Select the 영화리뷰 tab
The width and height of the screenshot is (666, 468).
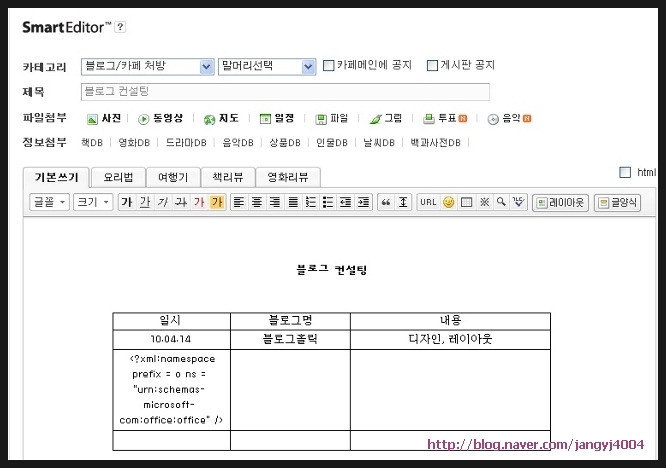tap(287, 177)
